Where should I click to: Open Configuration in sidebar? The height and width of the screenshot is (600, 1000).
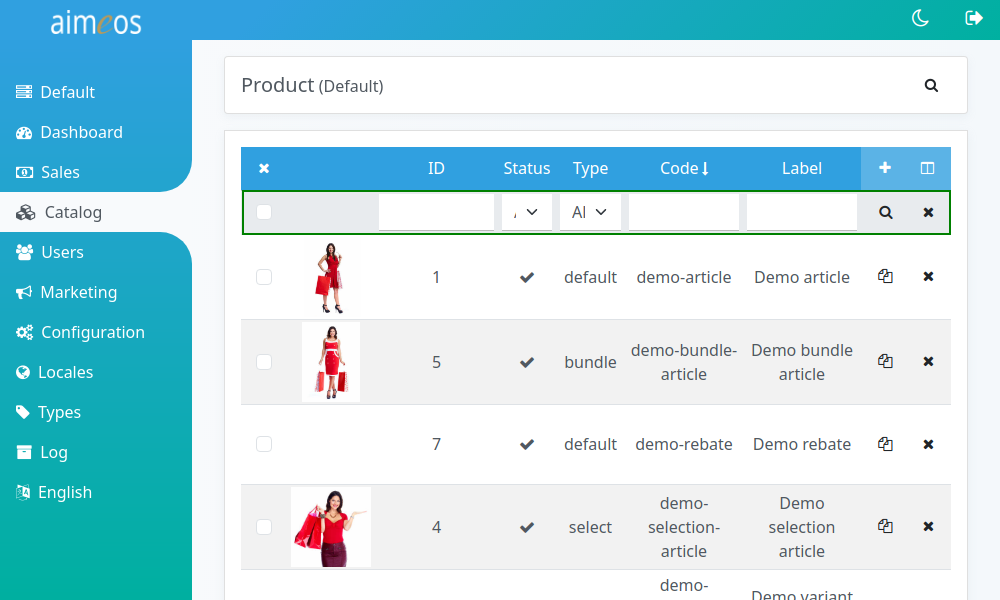80,332
